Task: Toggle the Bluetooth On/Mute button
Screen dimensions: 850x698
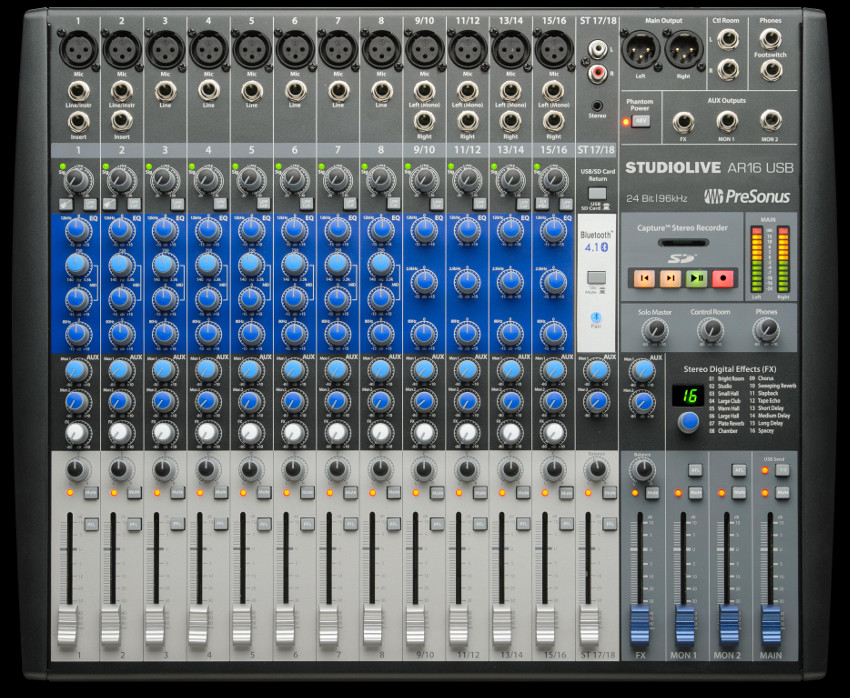Action: (x=596, y=278)
